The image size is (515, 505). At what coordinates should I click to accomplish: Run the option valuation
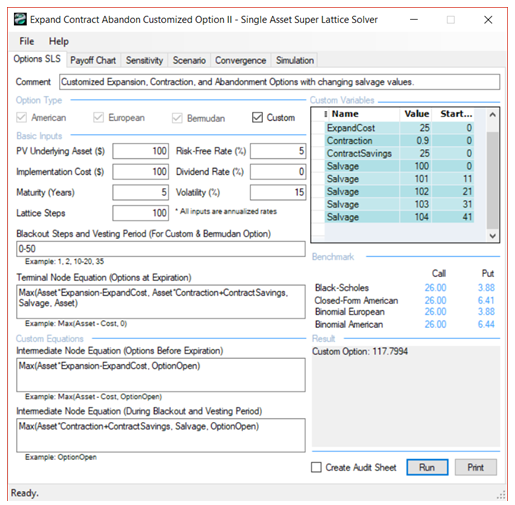pos(427,467)
